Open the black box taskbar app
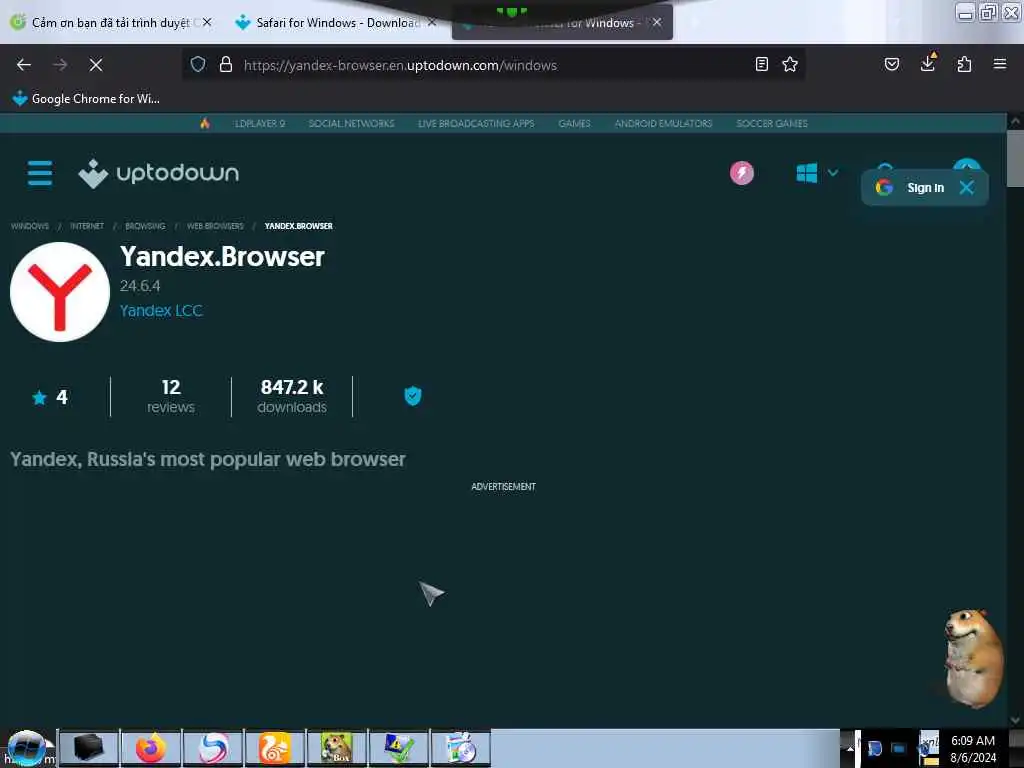 pos(89,748)
